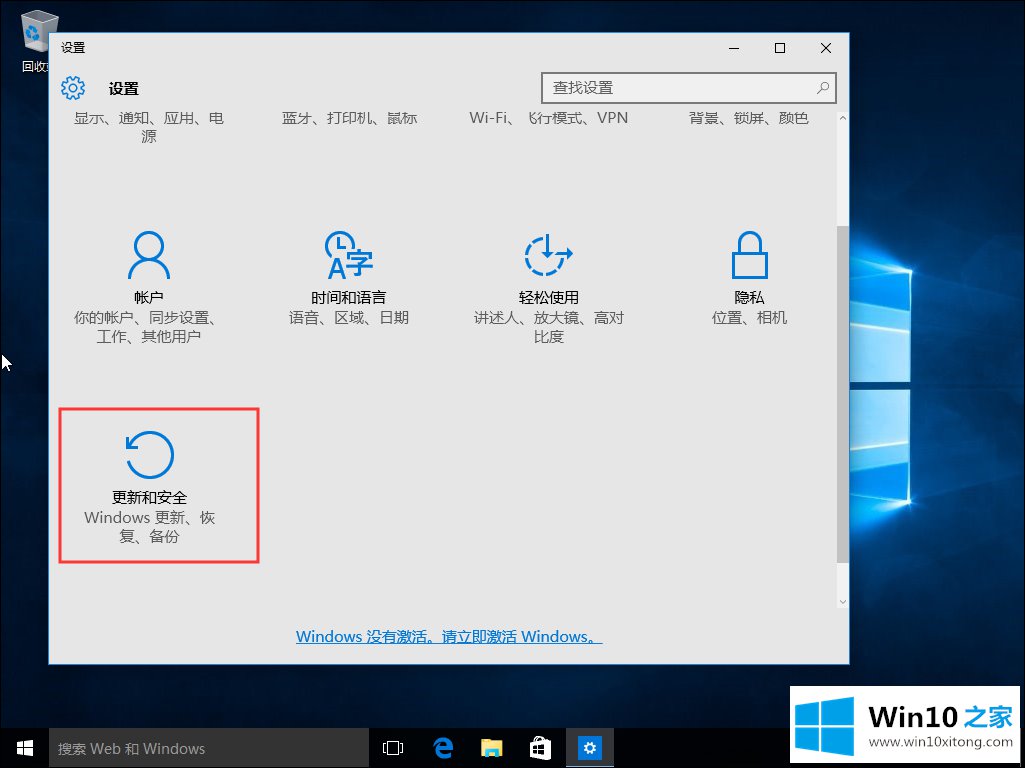Viewport: 1025px width, 768px height.
Task: Open the Update & Security (更新和安全) icon
Action: [150, 455]
